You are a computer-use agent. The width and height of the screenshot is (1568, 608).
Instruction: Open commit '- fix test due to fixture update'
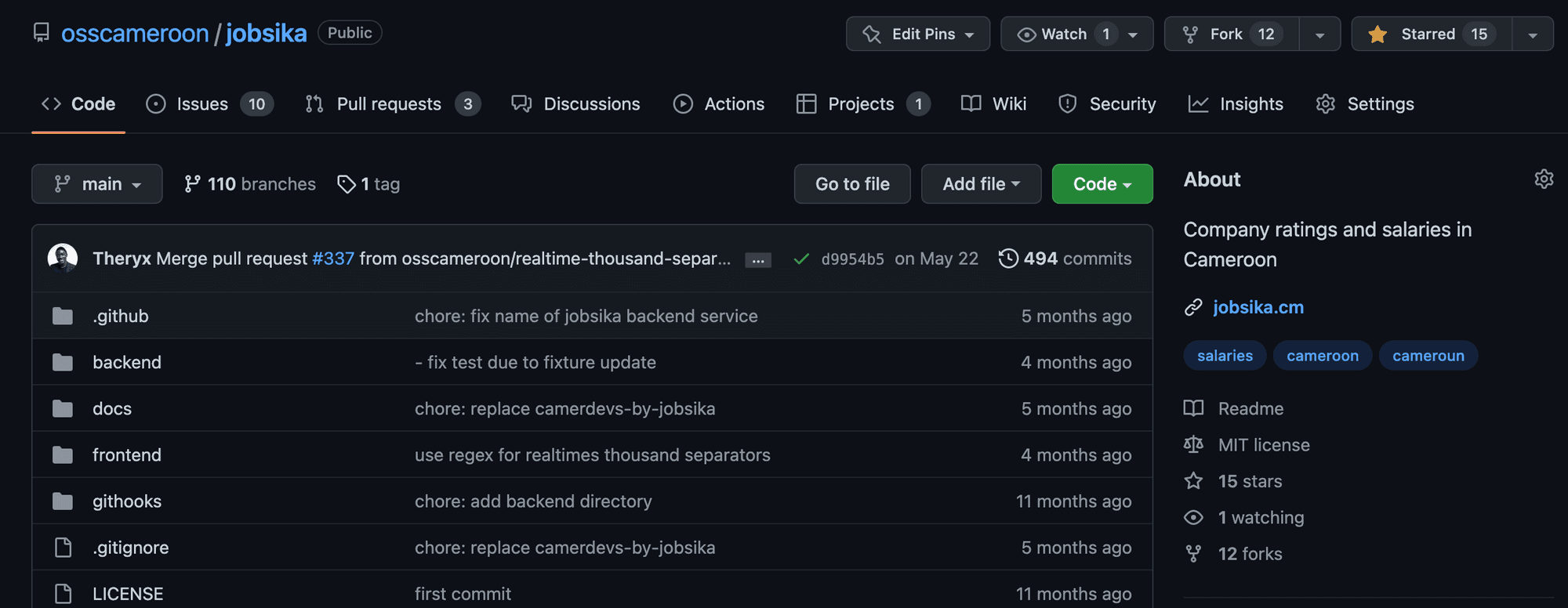[x=535, y=362]
